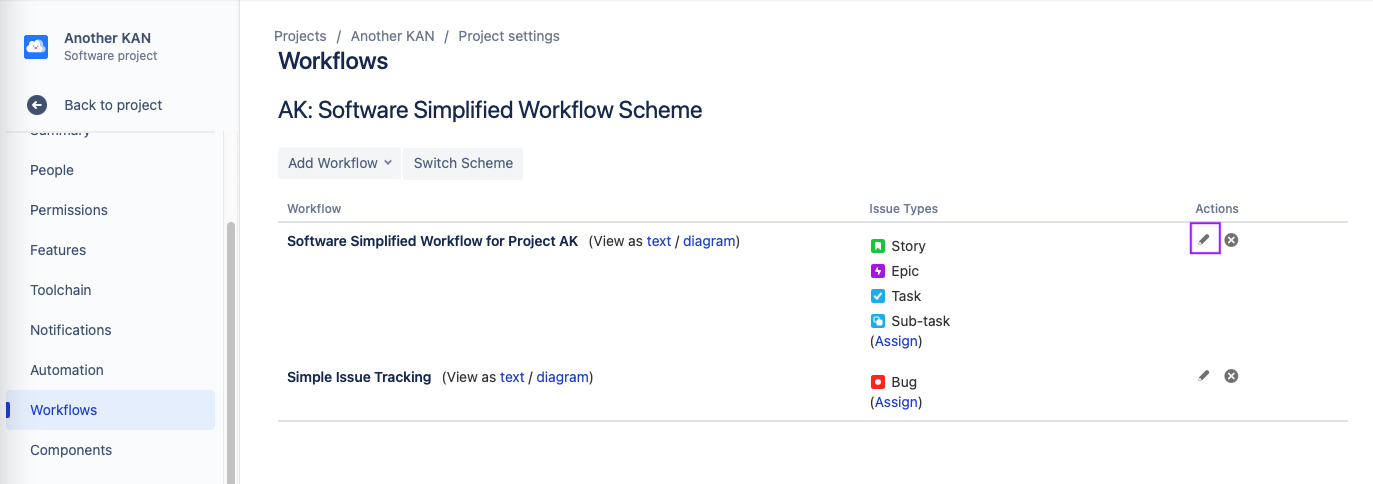Remove the Simple Issue Tracking workflow
Viewport: 1373px width, 484px height.
[1232, 376]
